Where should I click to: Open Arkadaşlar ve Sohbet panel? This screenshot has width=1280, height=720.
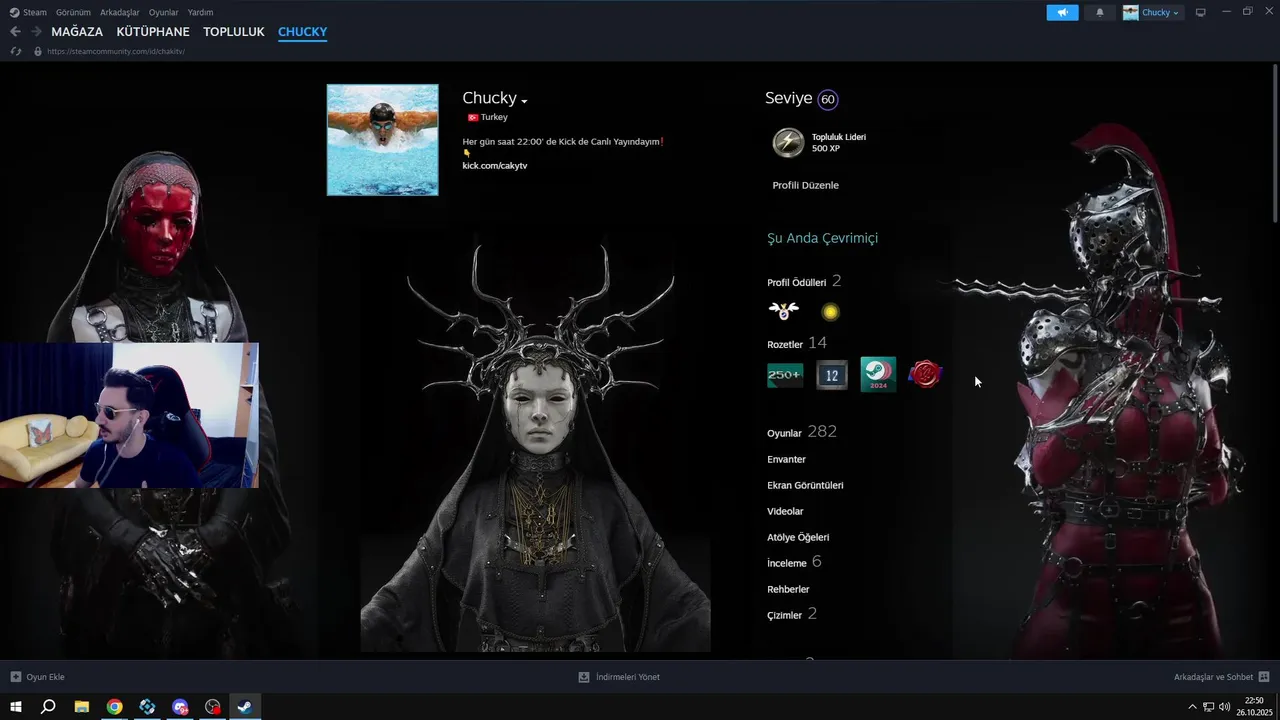[1222, 677]
